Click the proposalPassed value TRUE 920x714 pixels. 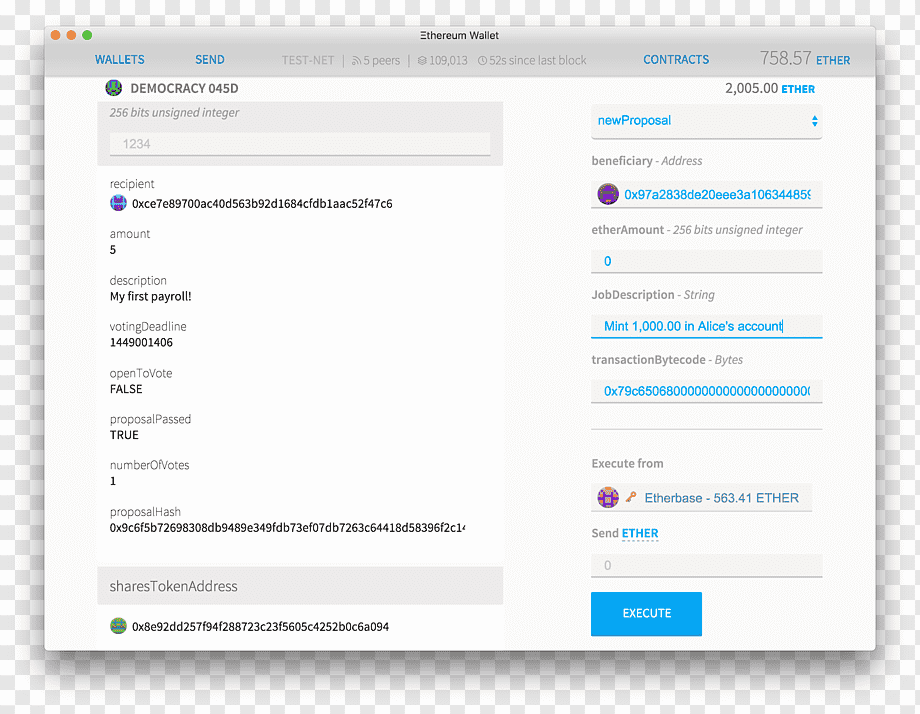(124, 435)
